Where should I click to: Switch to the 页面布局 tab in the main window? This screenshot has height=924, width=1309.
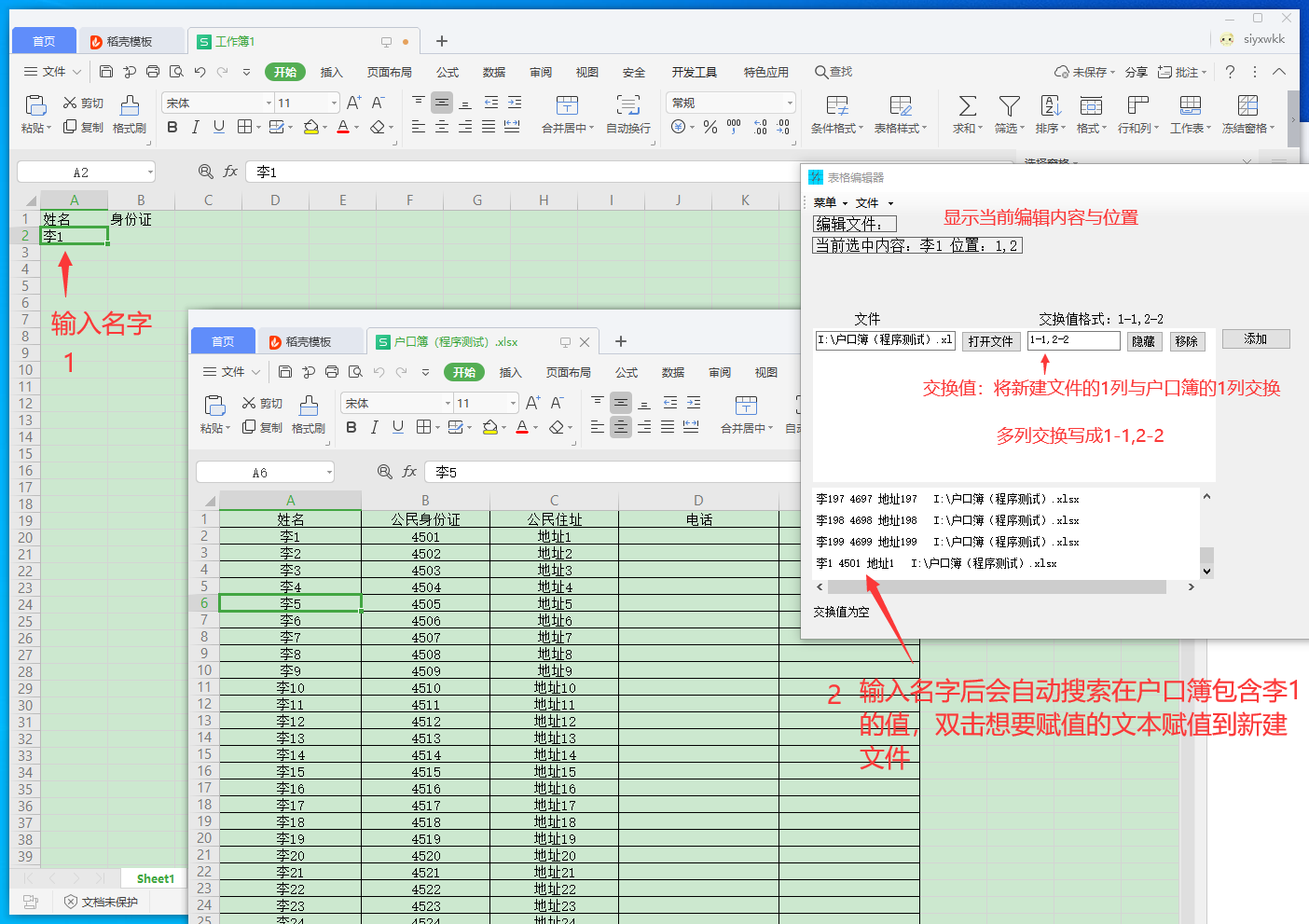[x=390, y=72]
